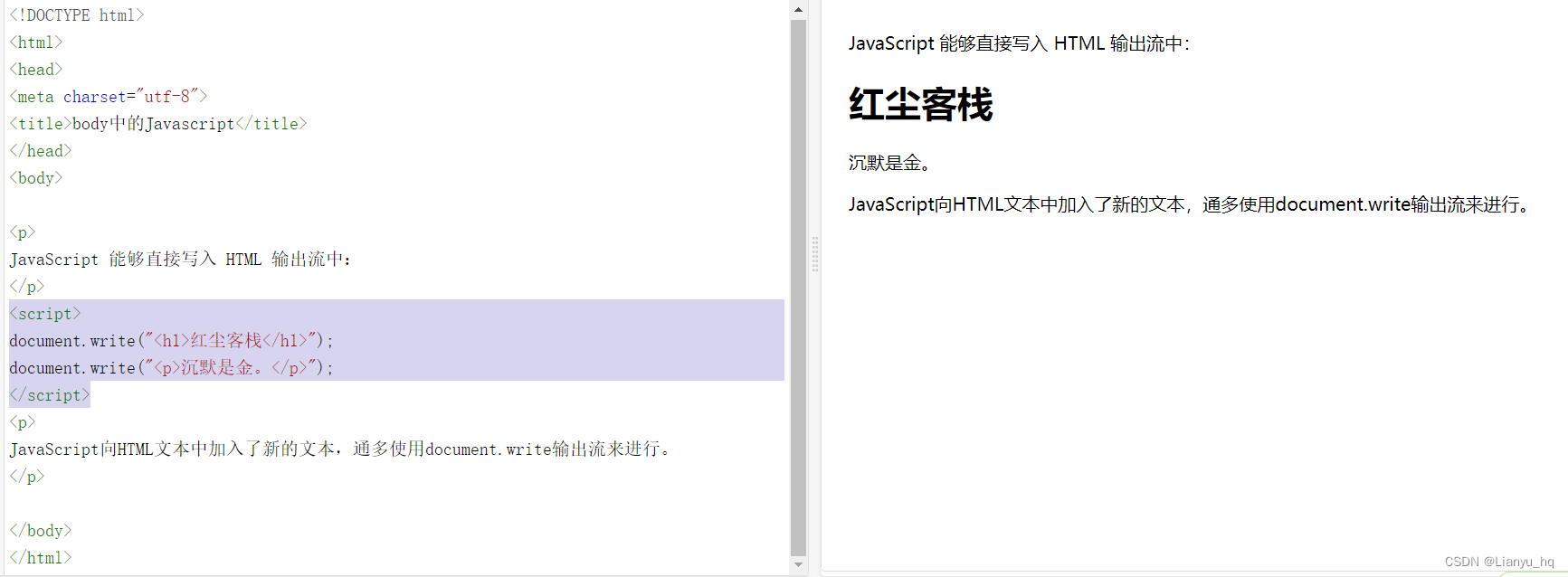Screen dimensions: 1568x577
Task: Click the opening <body> tag line
Action: (36, 178)
